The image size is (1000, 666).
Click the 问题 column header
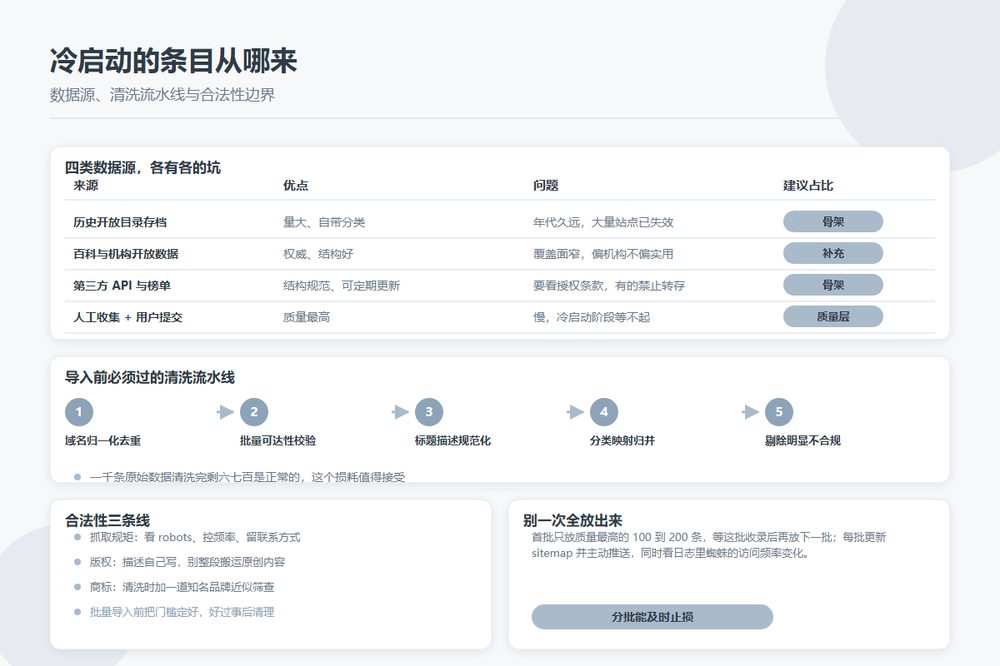pos(546,186)
